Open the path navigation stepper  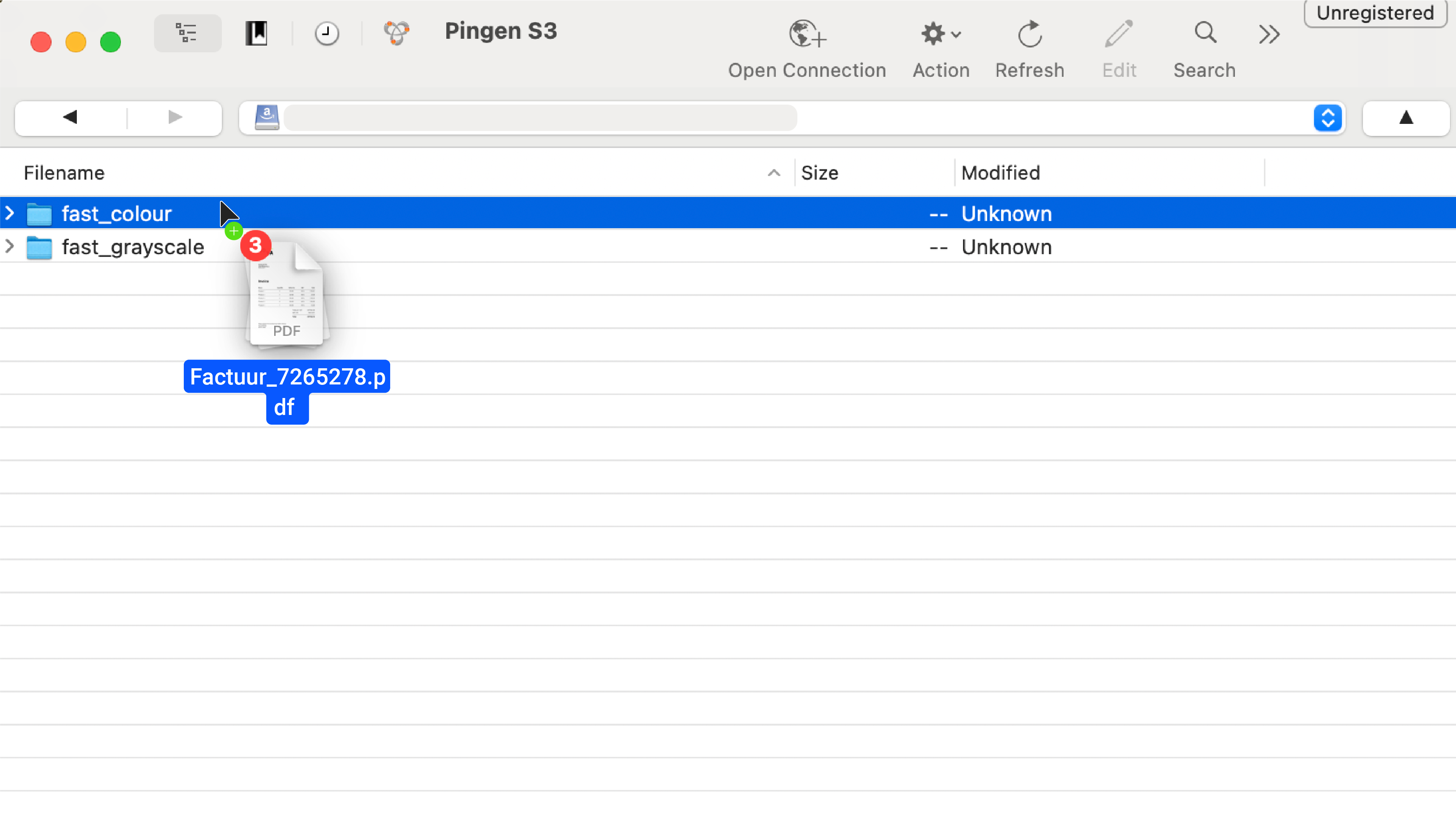(1328, 117)
